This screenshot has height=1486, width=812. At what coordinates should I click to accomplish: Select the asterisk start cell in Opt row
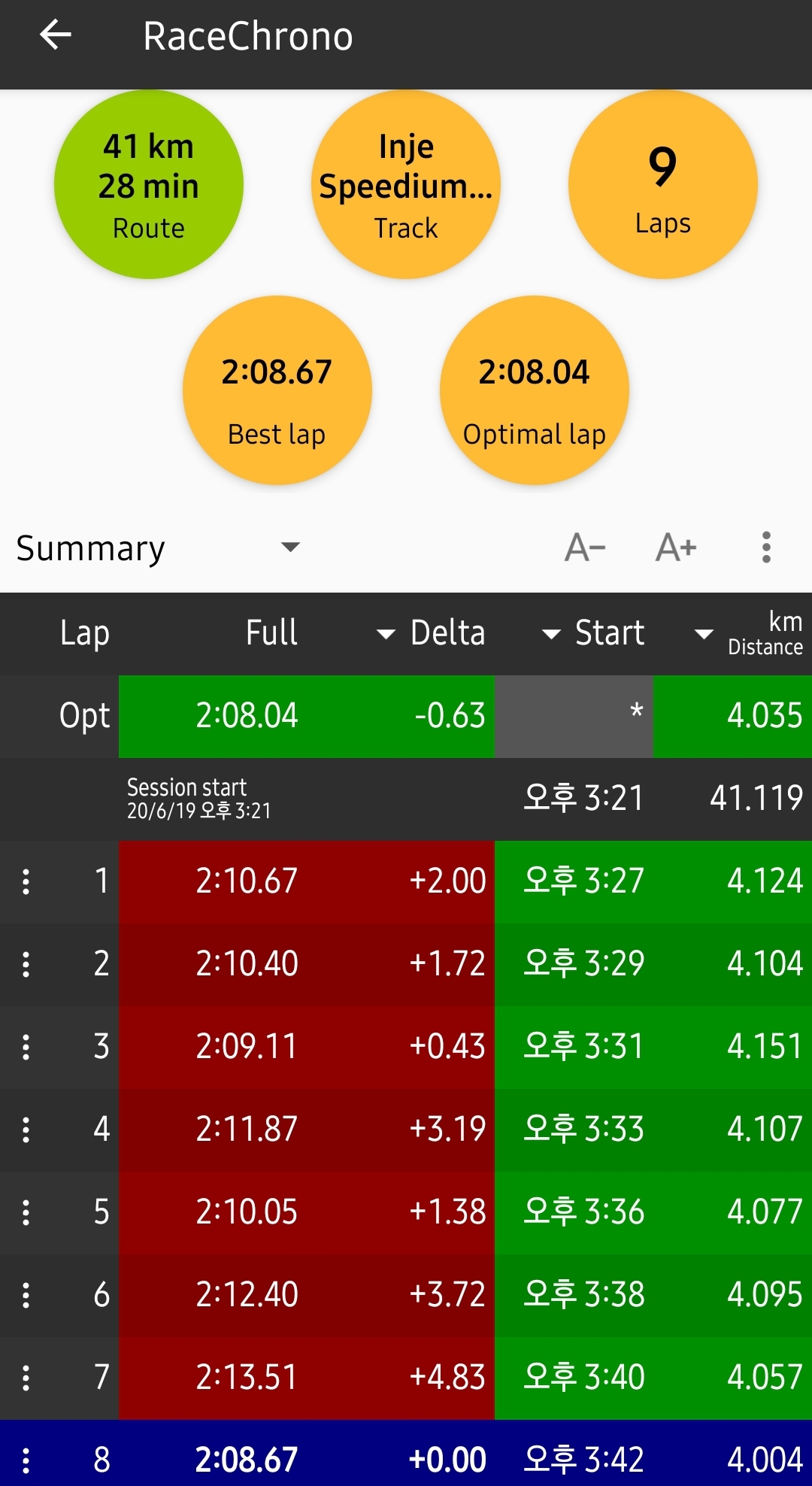tap(574, 716)
